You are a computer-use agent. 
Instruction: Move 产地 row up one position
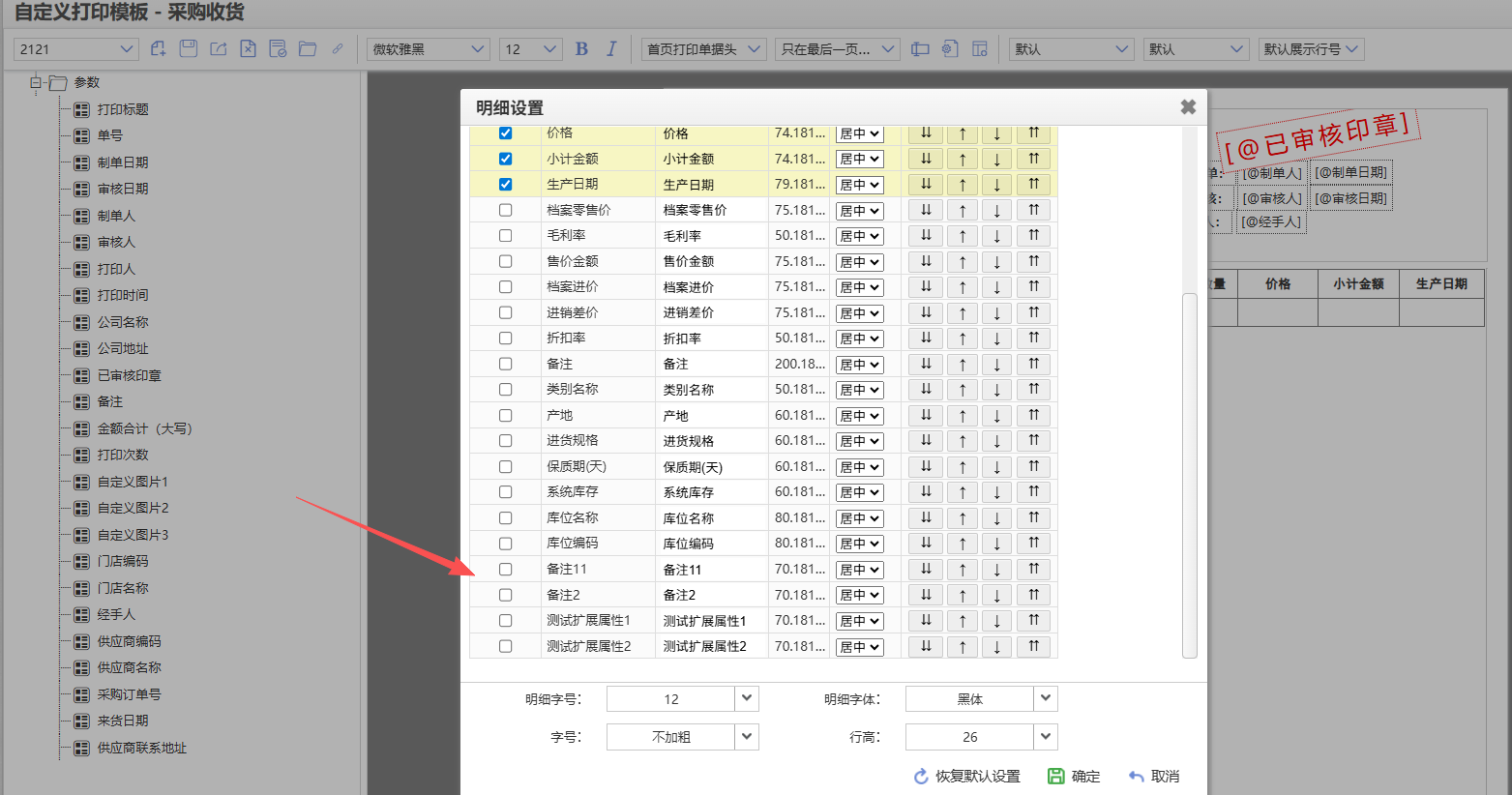click(962, 416)
